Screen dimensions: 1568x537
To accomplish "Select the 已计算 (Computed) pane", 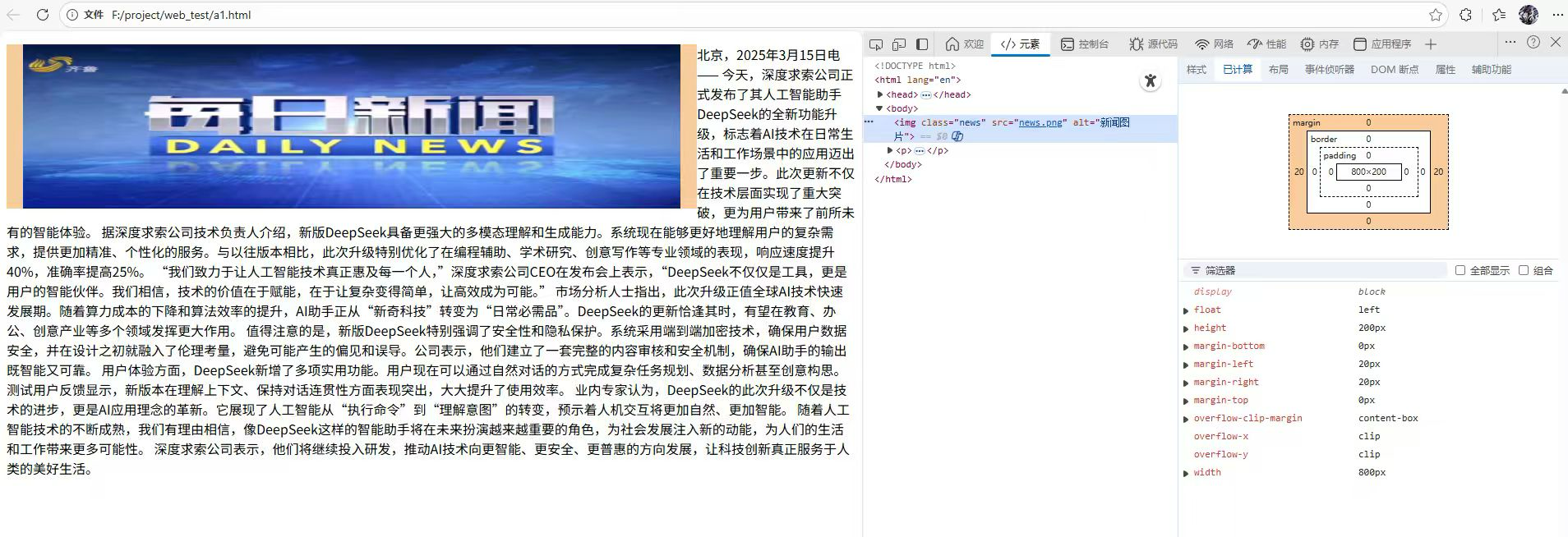I will pos(1238,70).
